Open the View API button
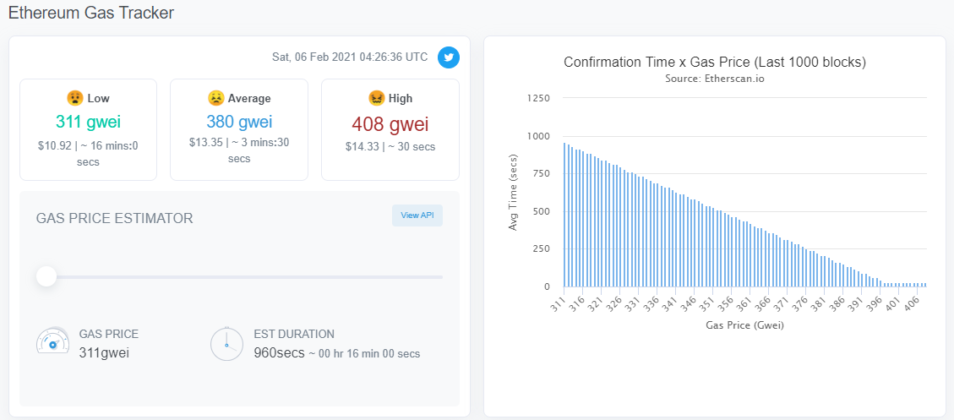The image size is (954, 420). pyautogui.click(x=417, y=215)
